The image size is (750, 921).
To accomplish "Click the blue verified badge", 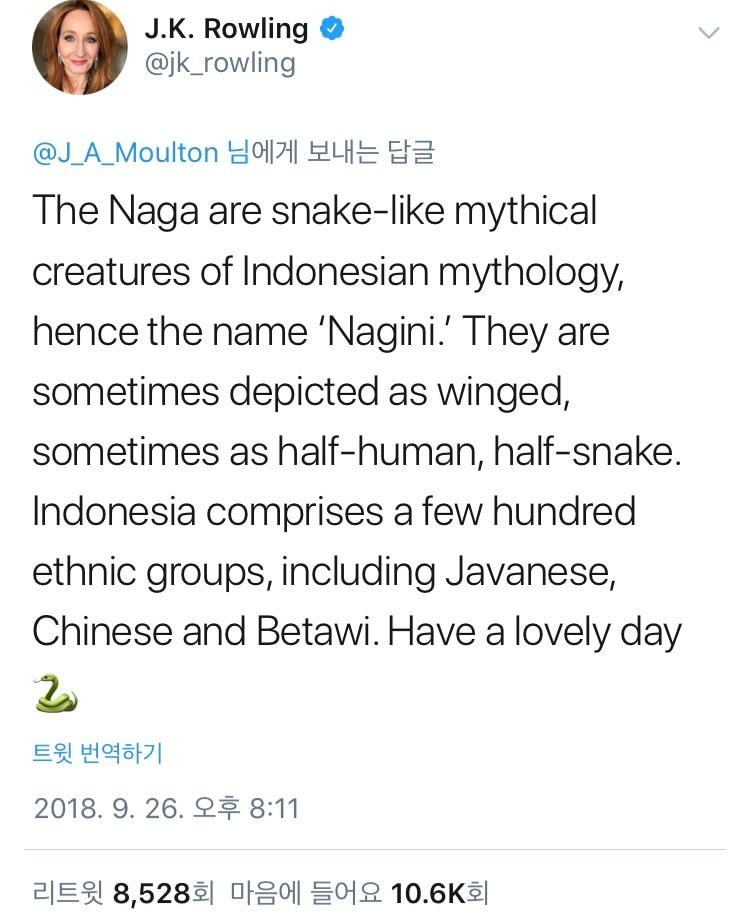I will [x=332, y=29].
